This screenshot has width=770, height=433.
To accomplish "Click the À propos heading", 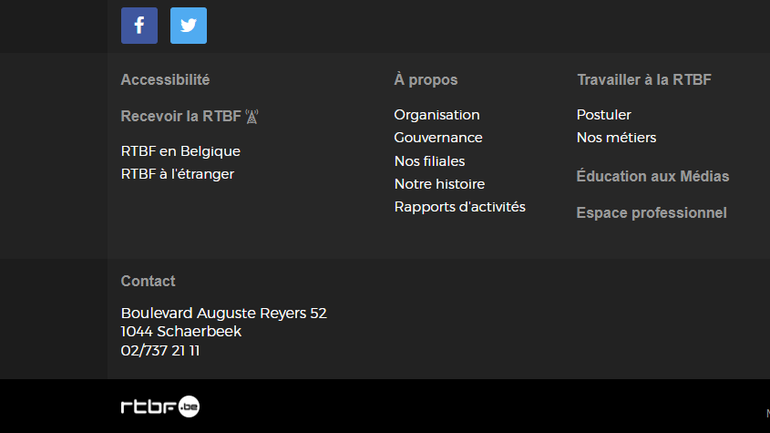I will click(425, 80).
